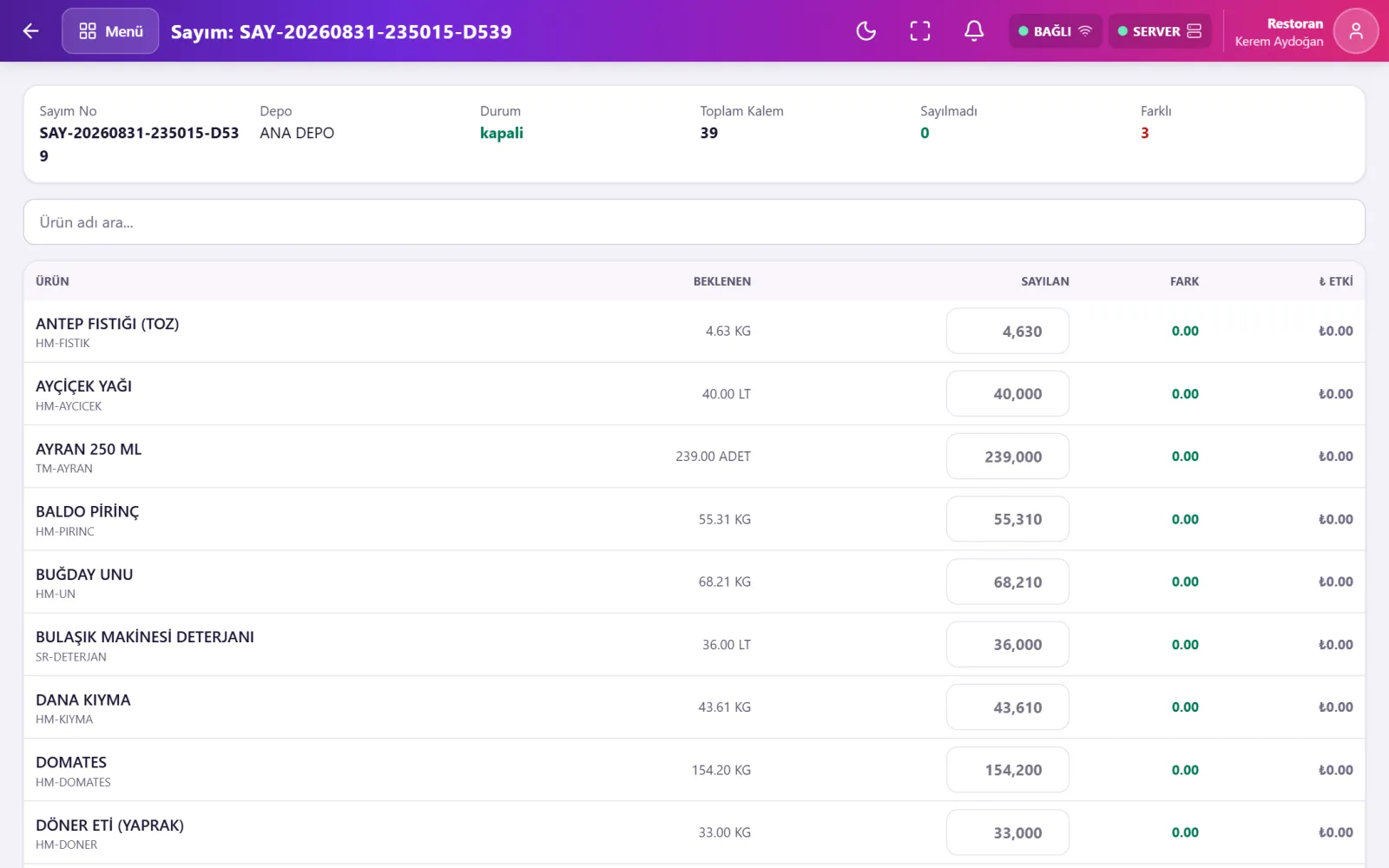Click product code TM-AYRAN
The image size is (1389, 868).
click(64, 469)
